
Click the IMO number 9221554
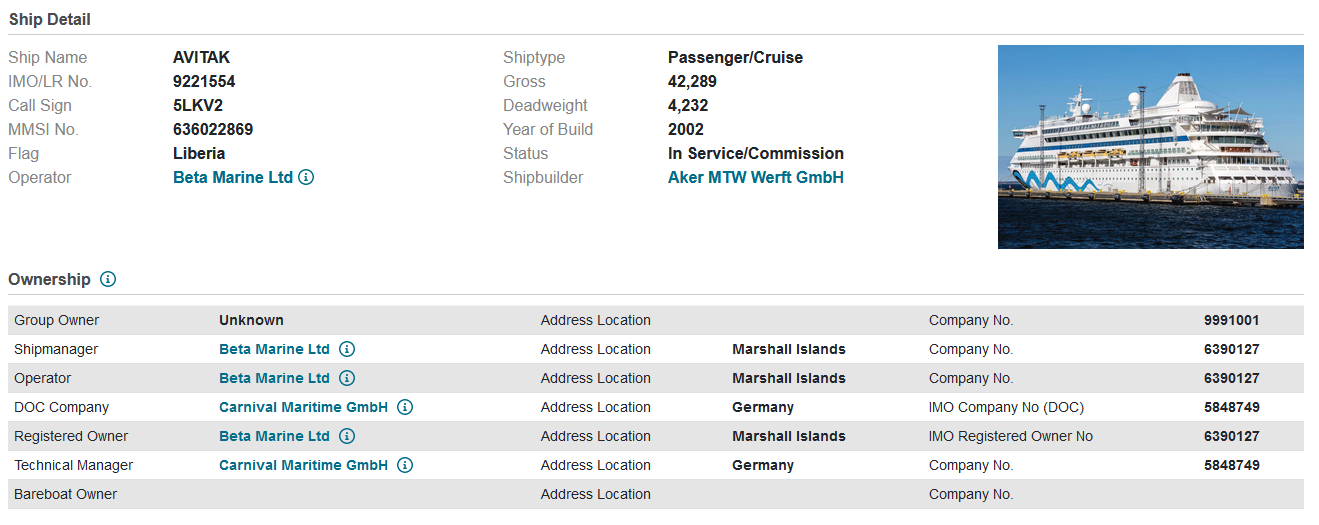tap(204, 81)
